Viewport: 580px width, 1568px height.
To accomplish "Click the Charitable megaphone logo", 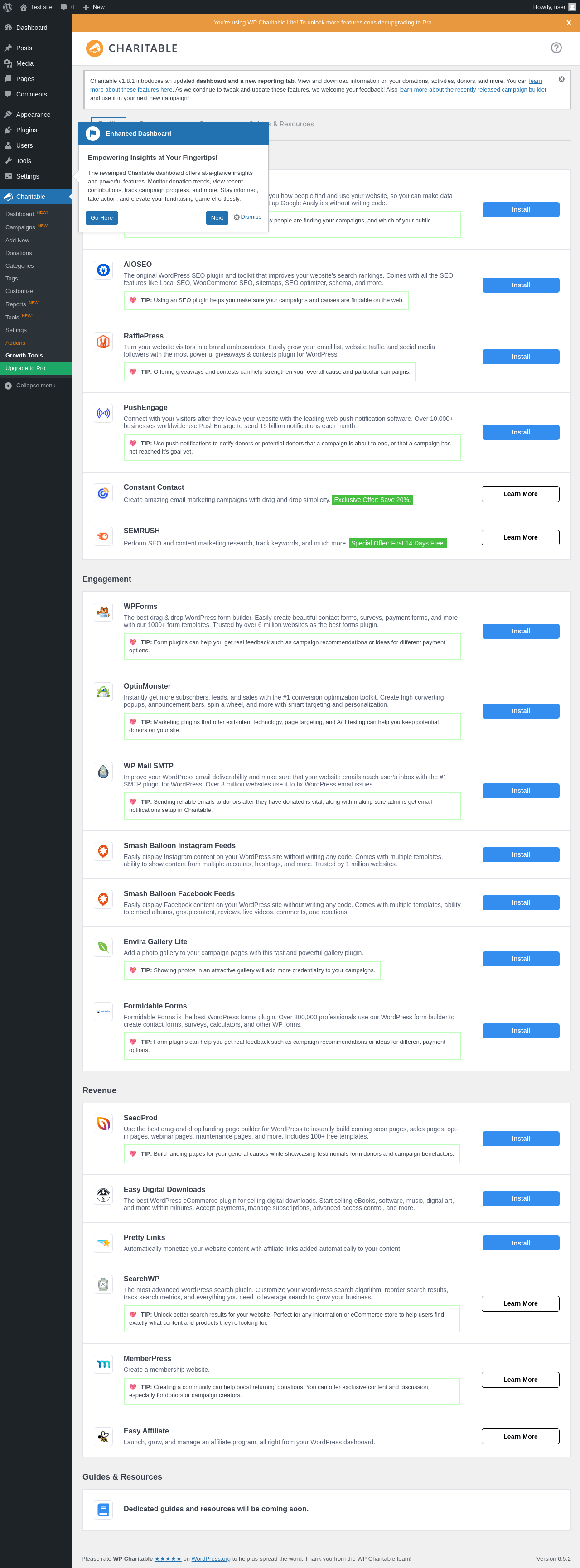I will [94, 48].
